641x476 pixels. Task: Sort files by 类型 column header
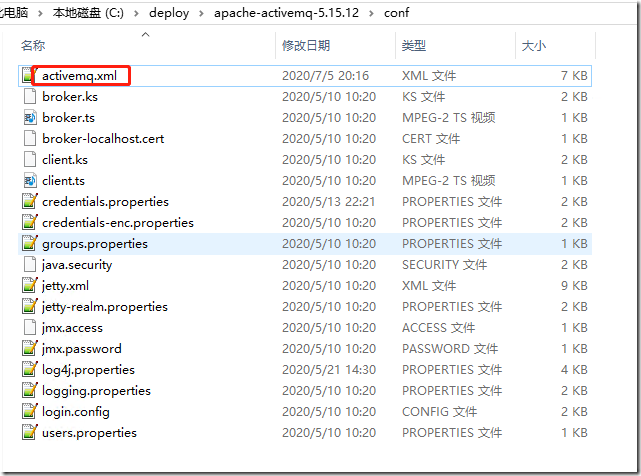click(x=414, y=45)
